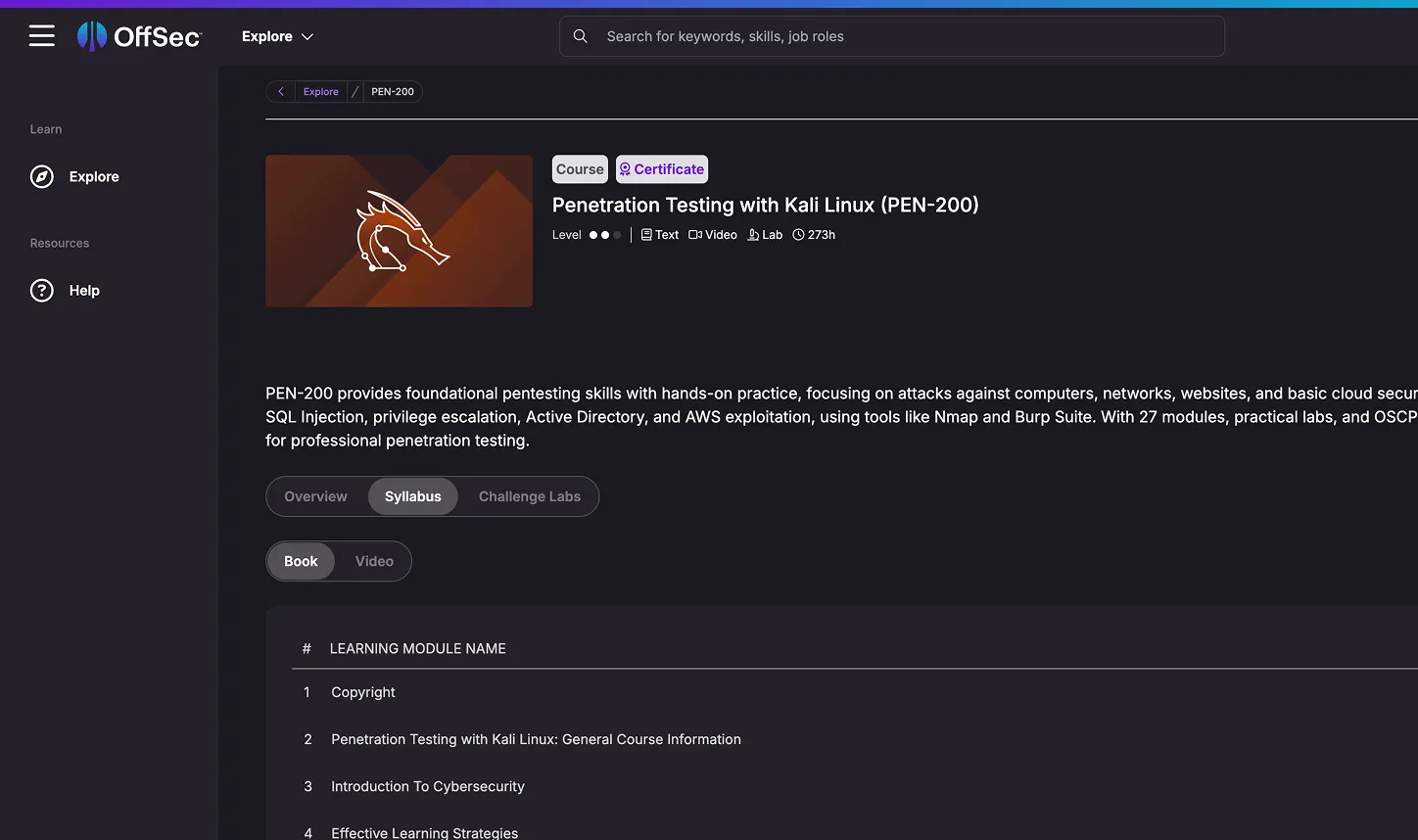Select the Explore compass icon in sidebar
The image size is (1418, 840).
39,176
